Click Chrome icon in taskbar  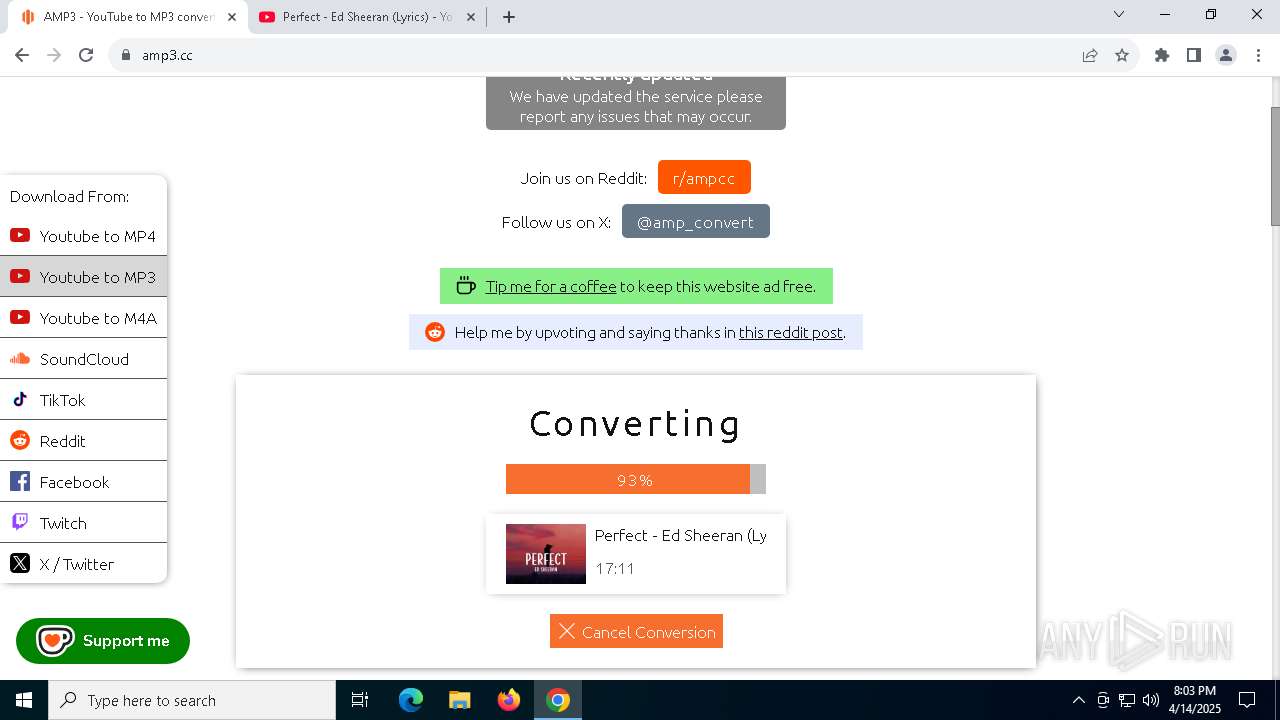click(558, 700)
